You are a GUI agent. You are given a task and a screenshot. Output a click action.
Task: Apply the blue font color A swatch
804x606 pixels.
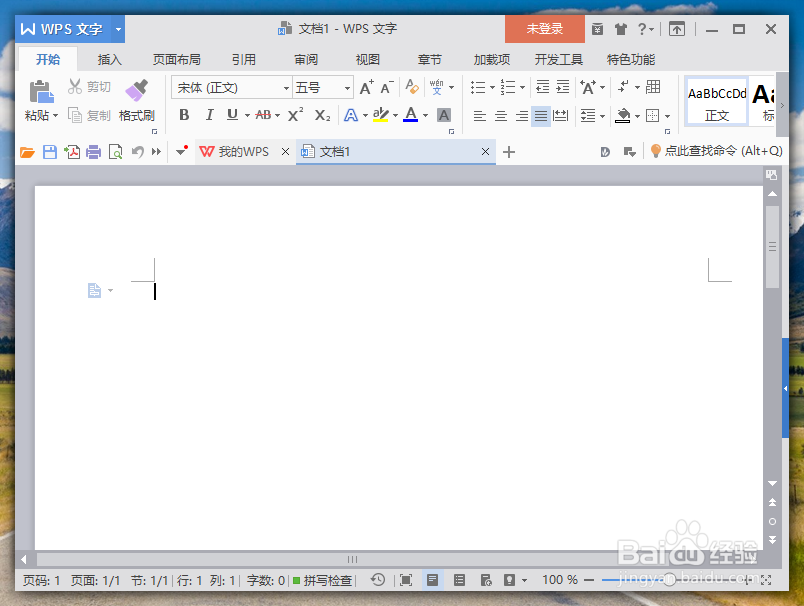click(x=410, y=115)
